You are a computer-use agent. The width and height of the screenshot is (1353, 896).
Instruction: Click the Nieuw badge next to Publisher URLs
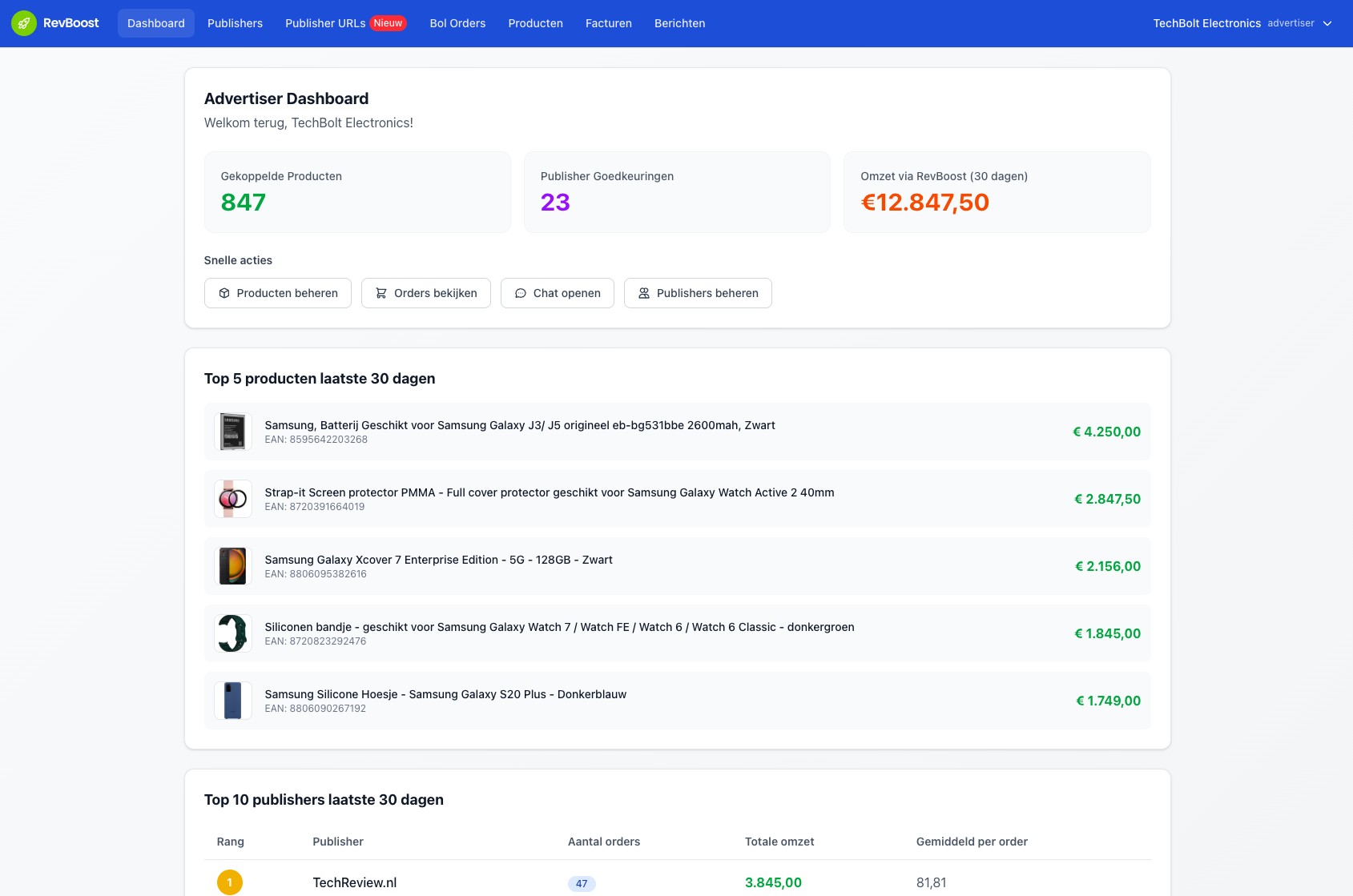387,23
